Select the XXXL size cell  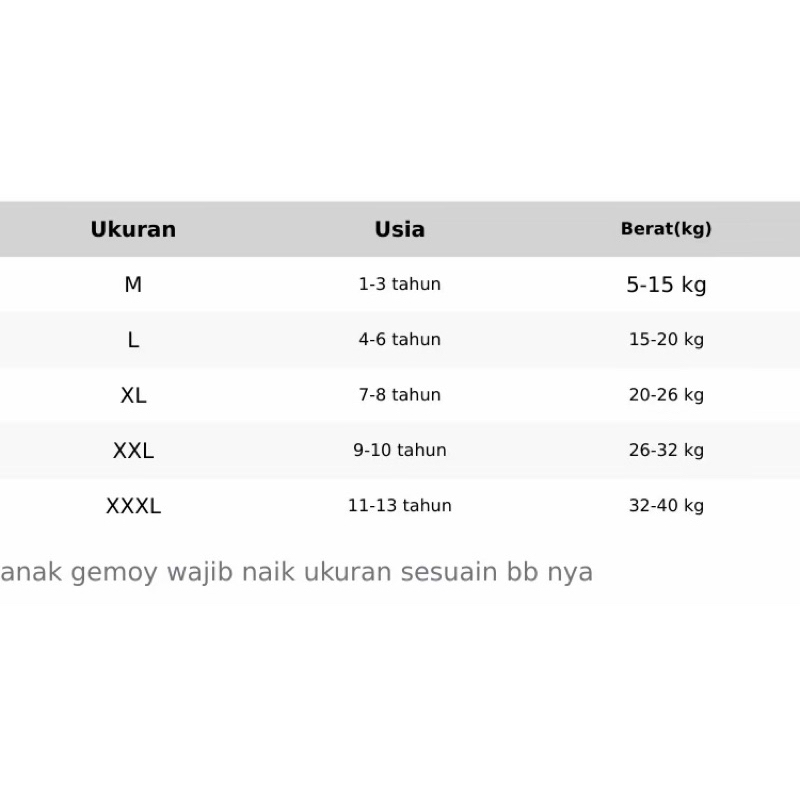click(x=133, y=506)
